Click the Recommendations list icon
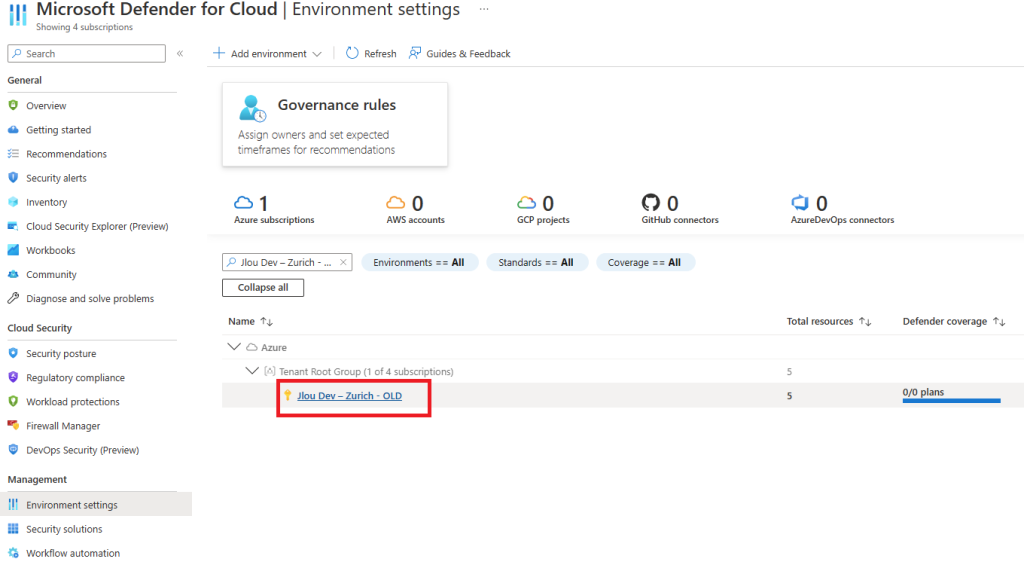This screenshot has height=568, width=1024. tap(13, 153)
